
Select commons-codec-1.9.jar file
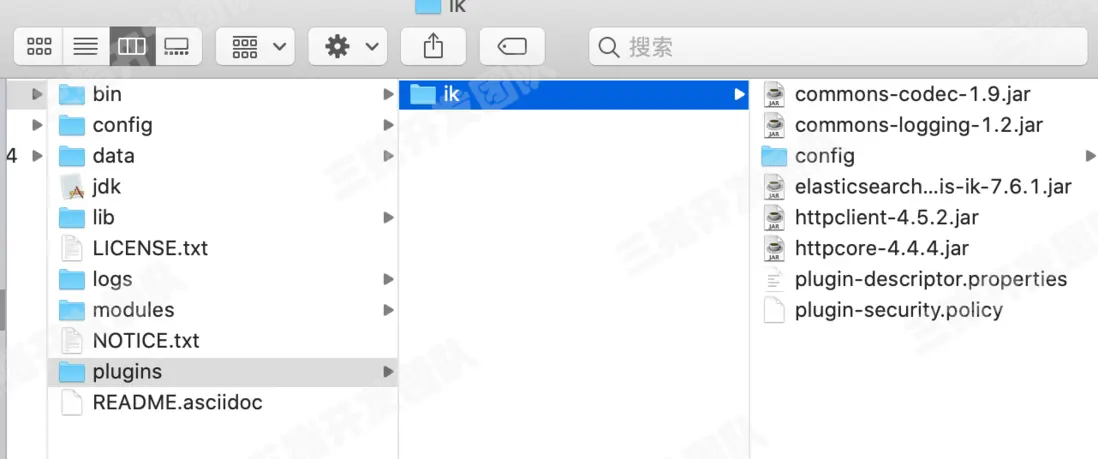click(924, 94)
